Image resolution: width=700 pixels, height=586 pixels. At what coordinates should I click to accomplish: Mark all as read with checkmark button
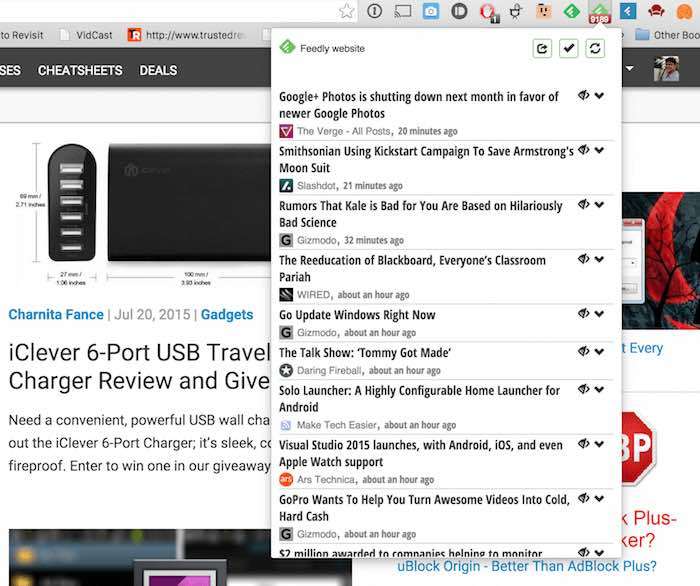tap(568, 48)
